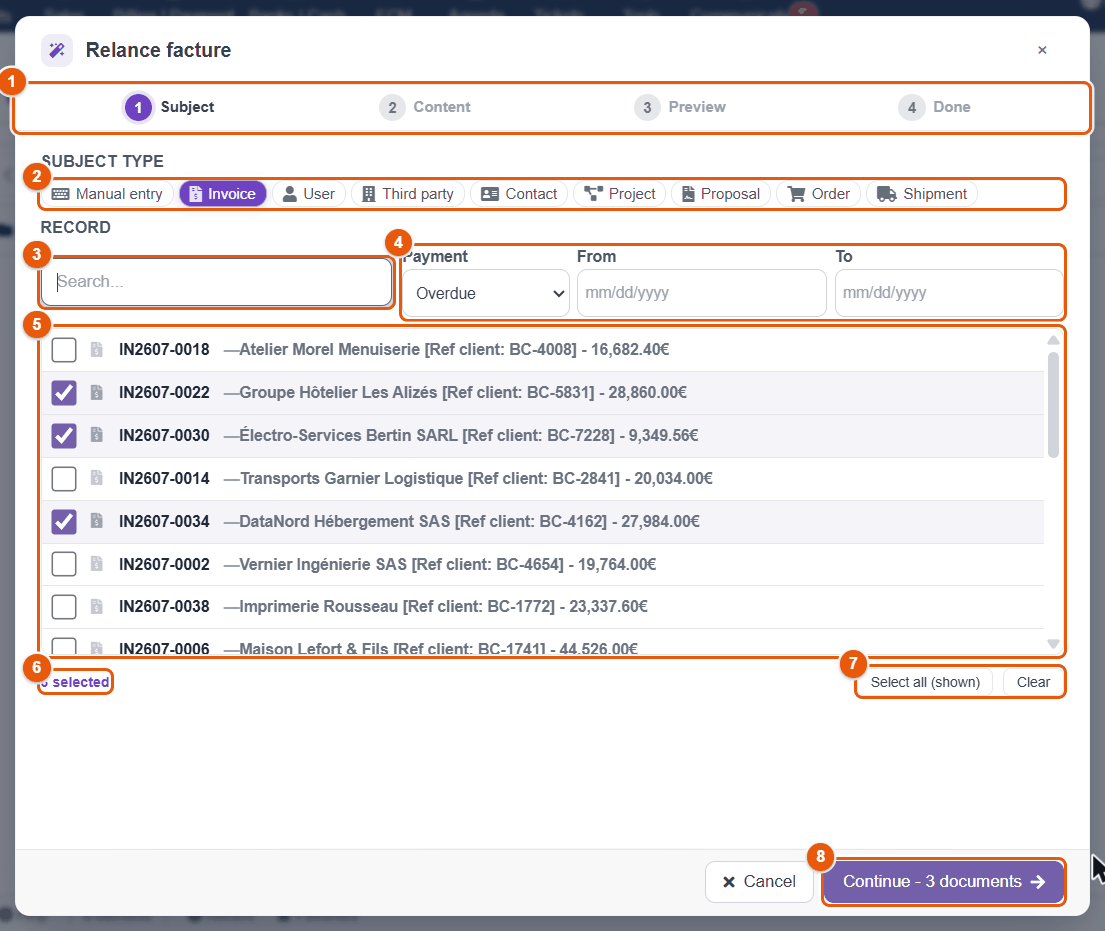This screenshot has height=931, width=1105.
Task: Choose Project as subject type
Action: coord(620,194)
